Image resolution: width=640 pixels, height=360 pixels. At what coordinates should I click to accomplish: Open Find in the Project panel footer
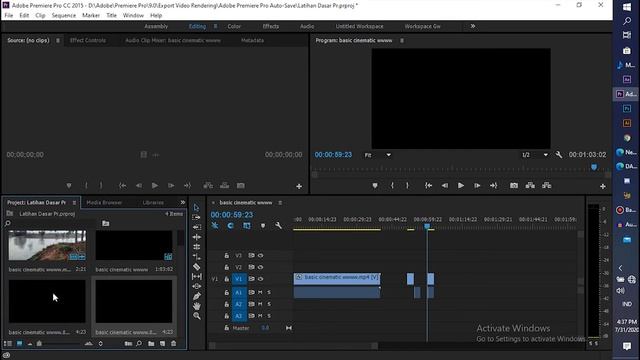(x=139, y=344)
